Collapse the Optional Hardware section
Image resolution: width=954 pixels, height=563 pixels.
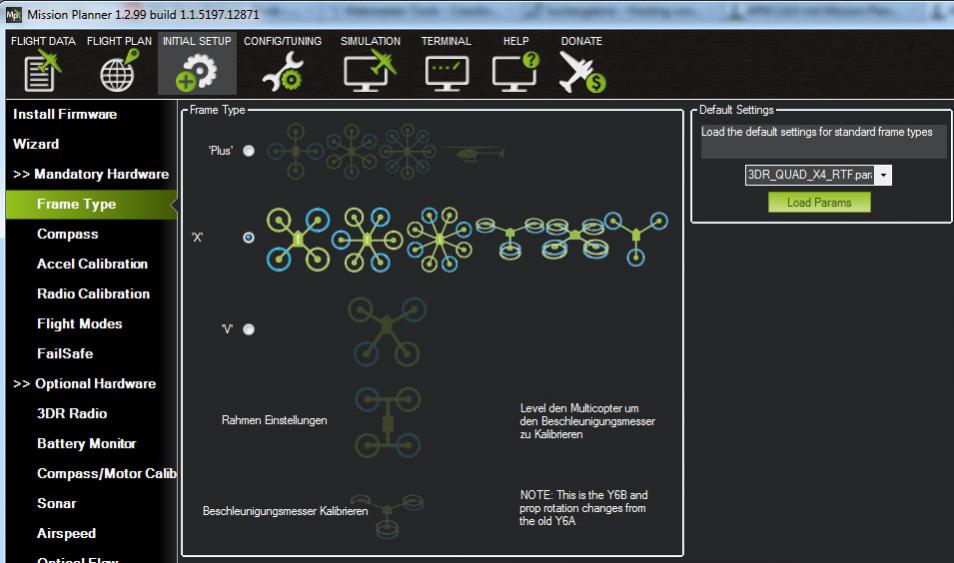[85, 383]
